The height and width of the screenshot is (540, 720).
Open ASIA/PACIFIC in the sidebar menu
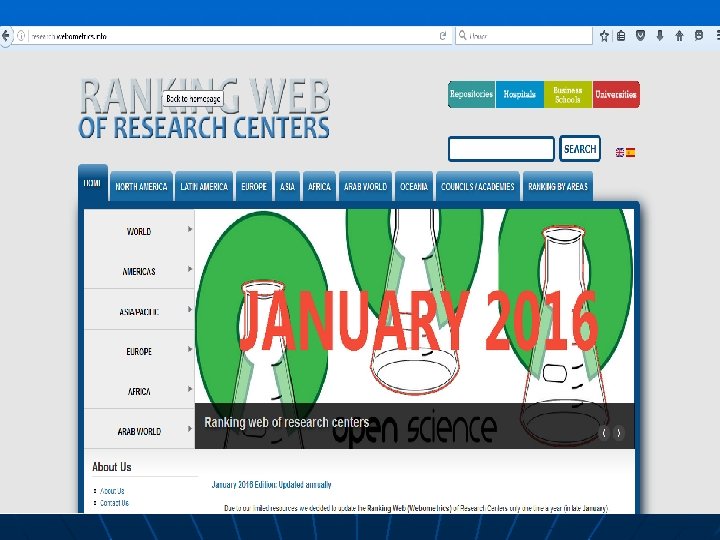[139, 312]
